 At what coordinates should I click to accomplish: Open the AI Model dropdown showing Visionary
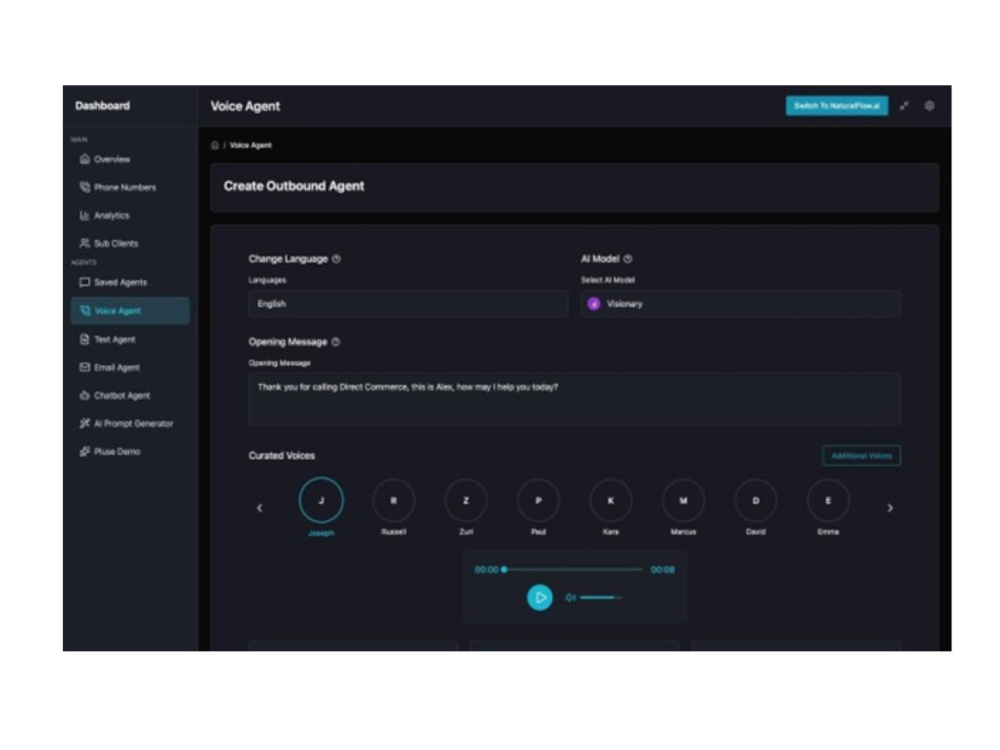(x=740, y=304)
